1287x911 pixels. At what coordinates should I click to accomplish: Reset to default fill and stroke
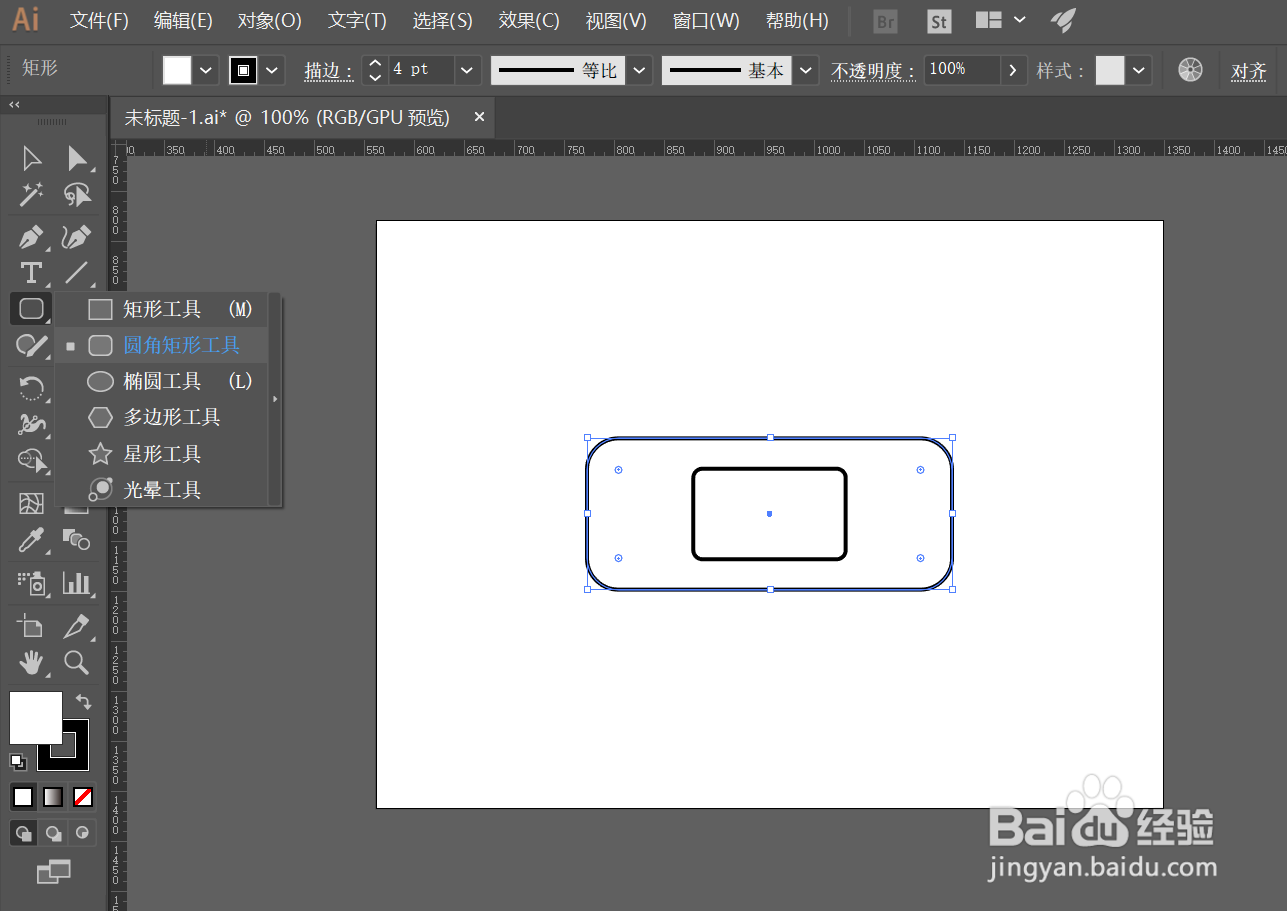(x=18, y=762)
